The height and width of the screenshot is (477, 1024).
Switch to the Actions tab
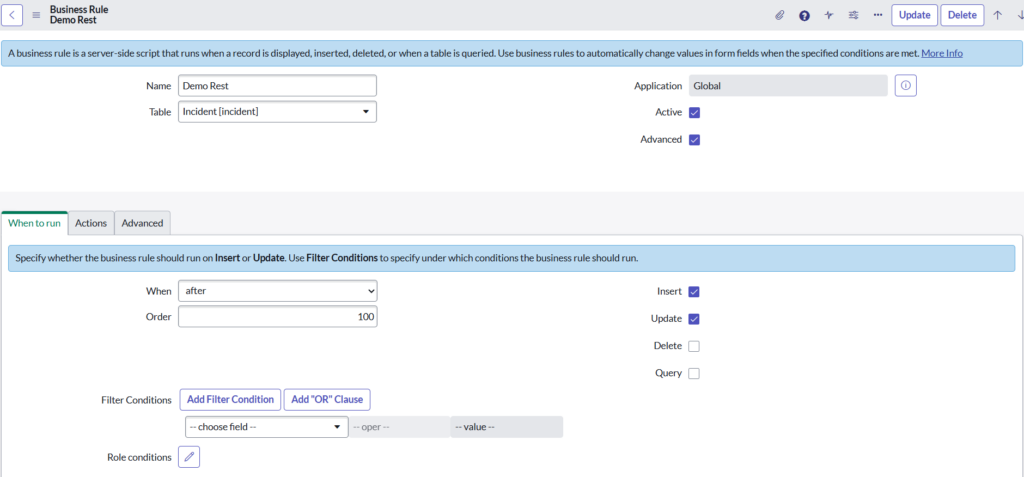91,223
